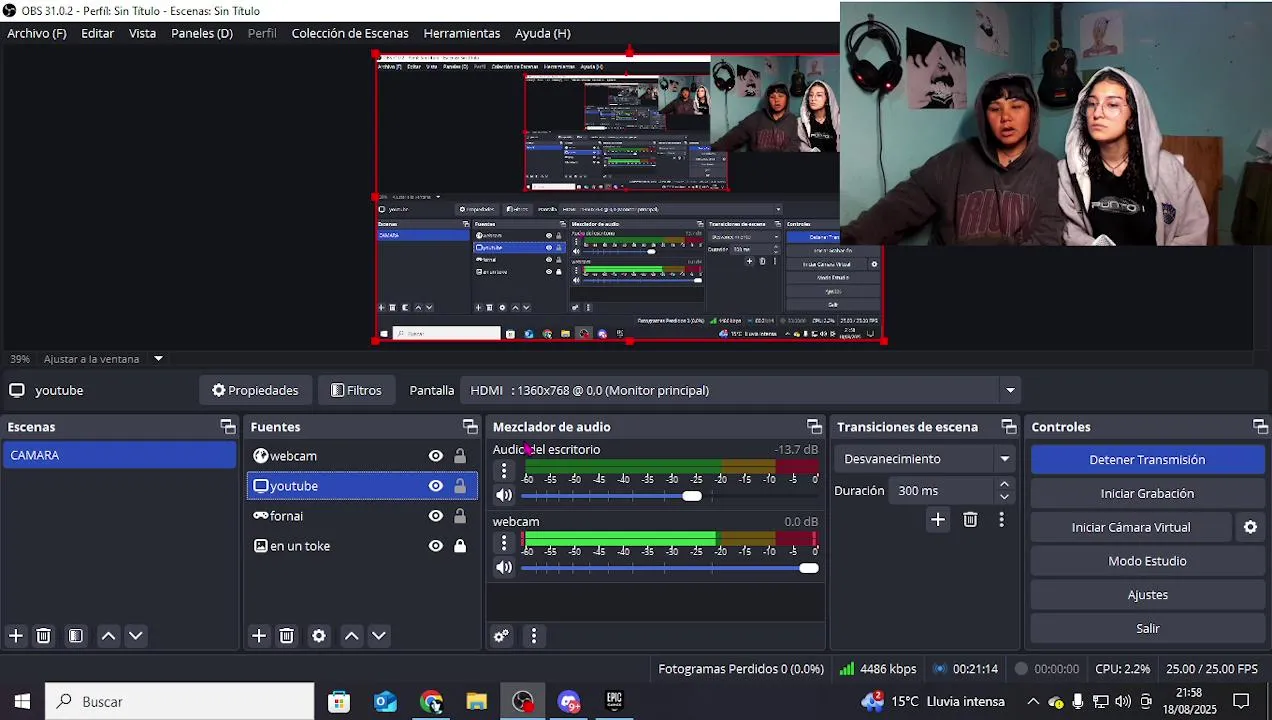Image resolution: width=1272 pixels, height=720 pixels.
Task: Remove scene transition trash icon
Action: [970, 520]
